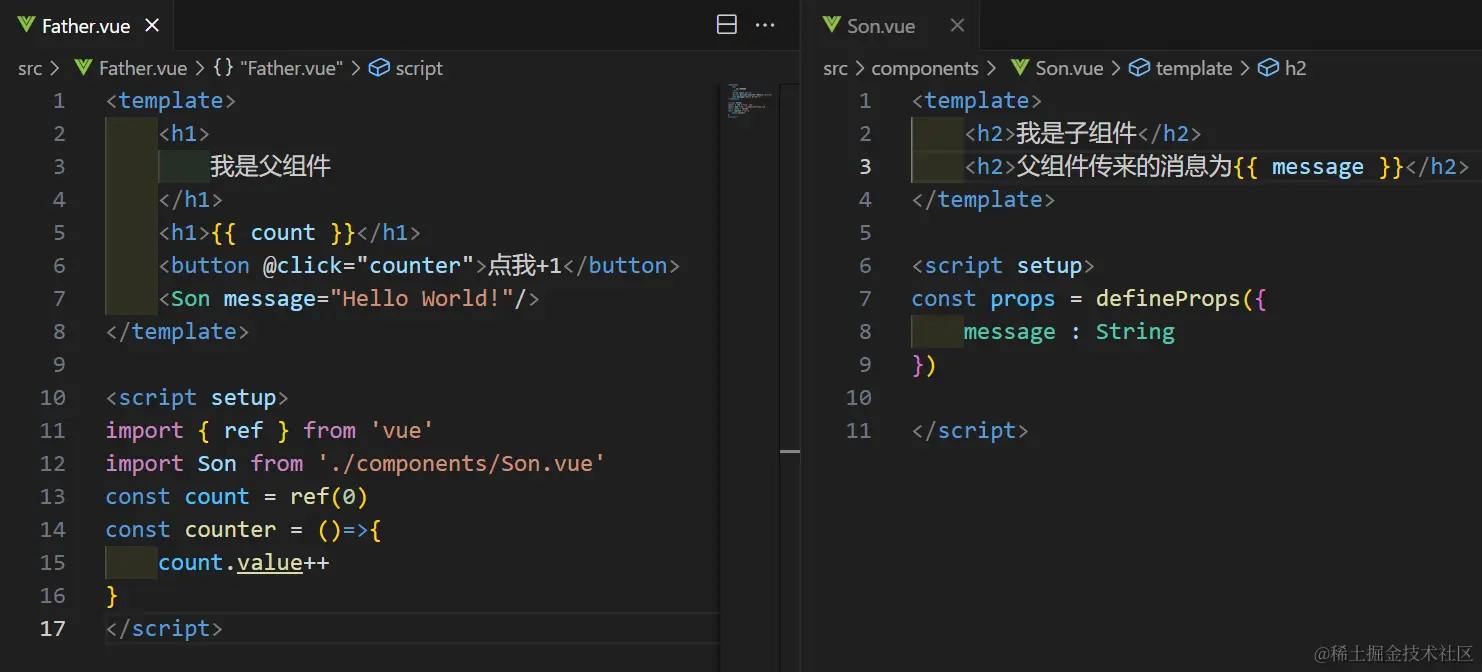This screenshot has width=1482, height=672.
Task: Open the more actions ellipsis menu
Action: (x=765, y=26)
